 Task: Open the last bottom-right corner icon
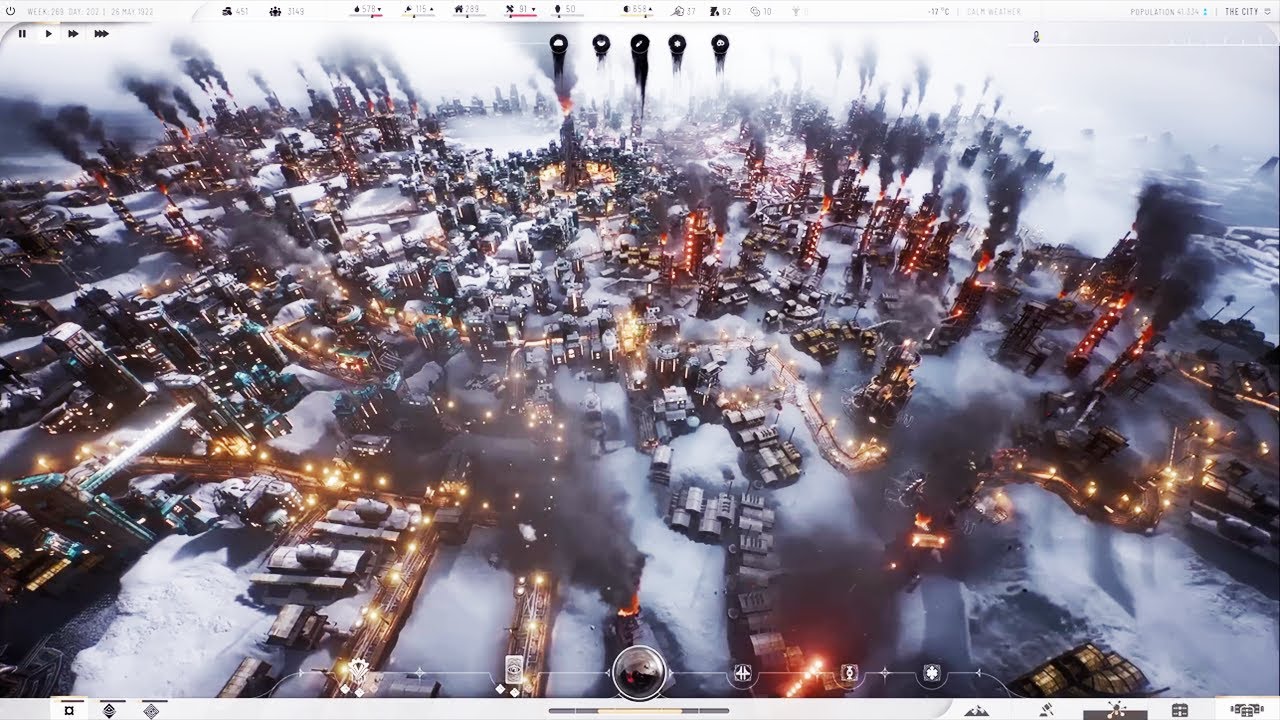1247,710
